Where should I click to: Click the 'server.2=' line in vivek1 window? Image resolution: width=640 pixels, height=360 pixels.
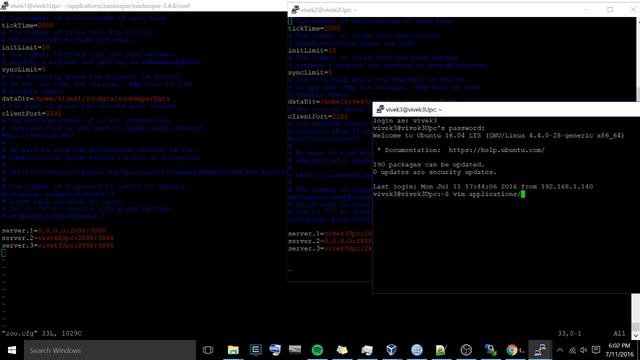point(58,238)
